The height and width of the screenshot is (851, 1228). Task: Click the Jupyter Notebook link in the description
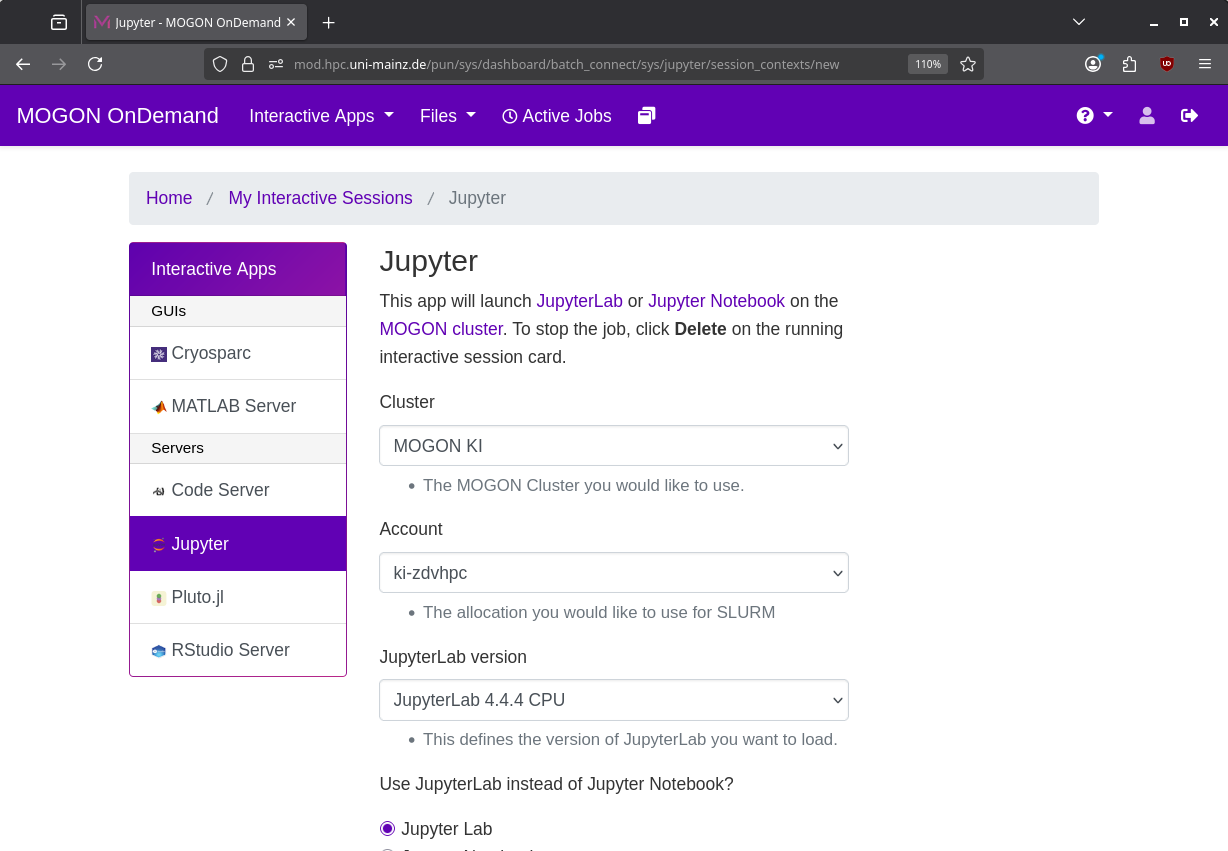pyautogui.click(x=716, y=301)
